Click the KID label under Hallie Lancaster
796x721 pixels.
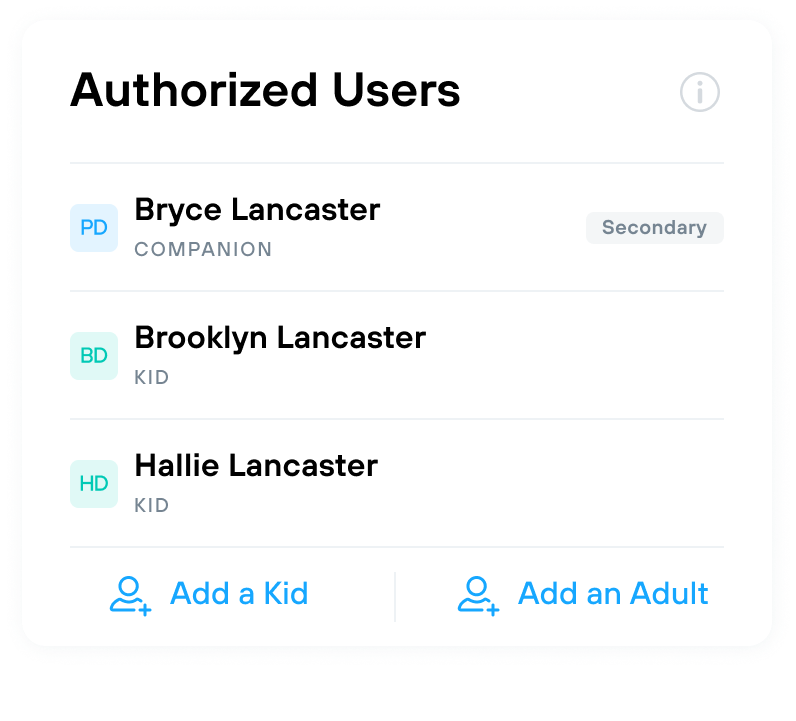tap(151, 505)
